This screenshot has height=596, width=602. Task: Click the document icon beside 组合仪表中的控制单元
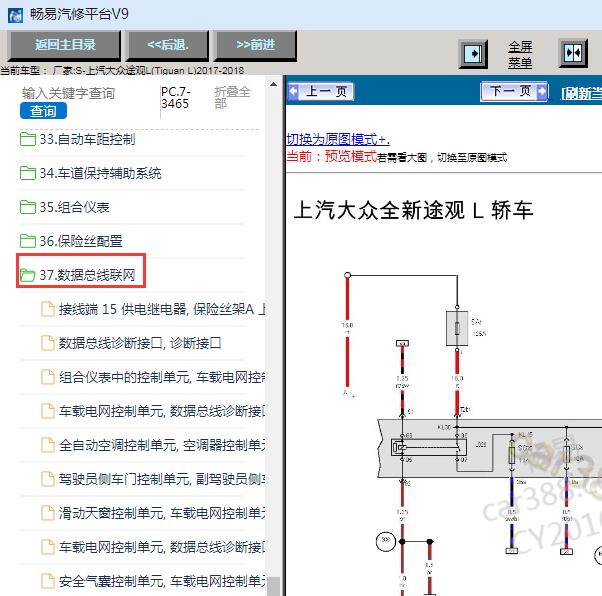click(x=48, y=377)
